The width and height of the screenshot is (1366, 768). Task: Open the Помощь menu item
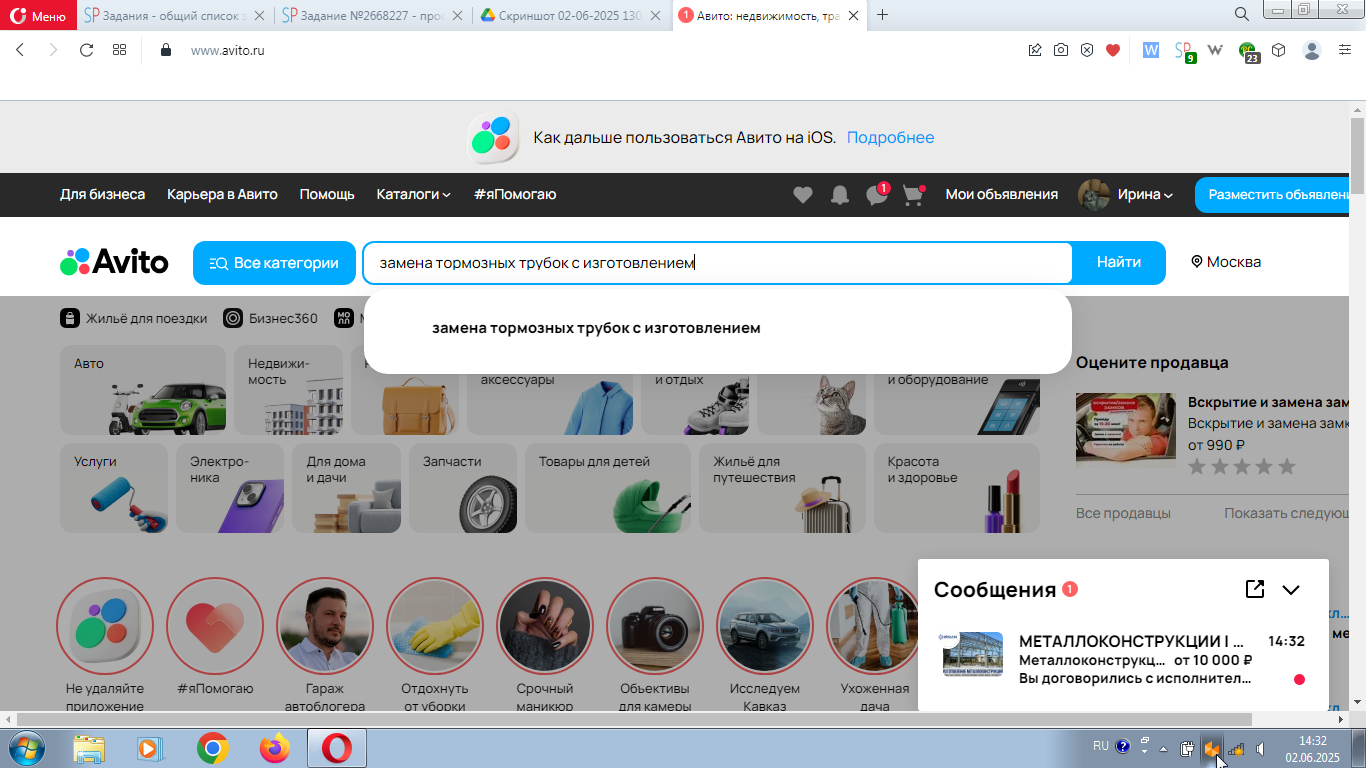click(327, 194)
